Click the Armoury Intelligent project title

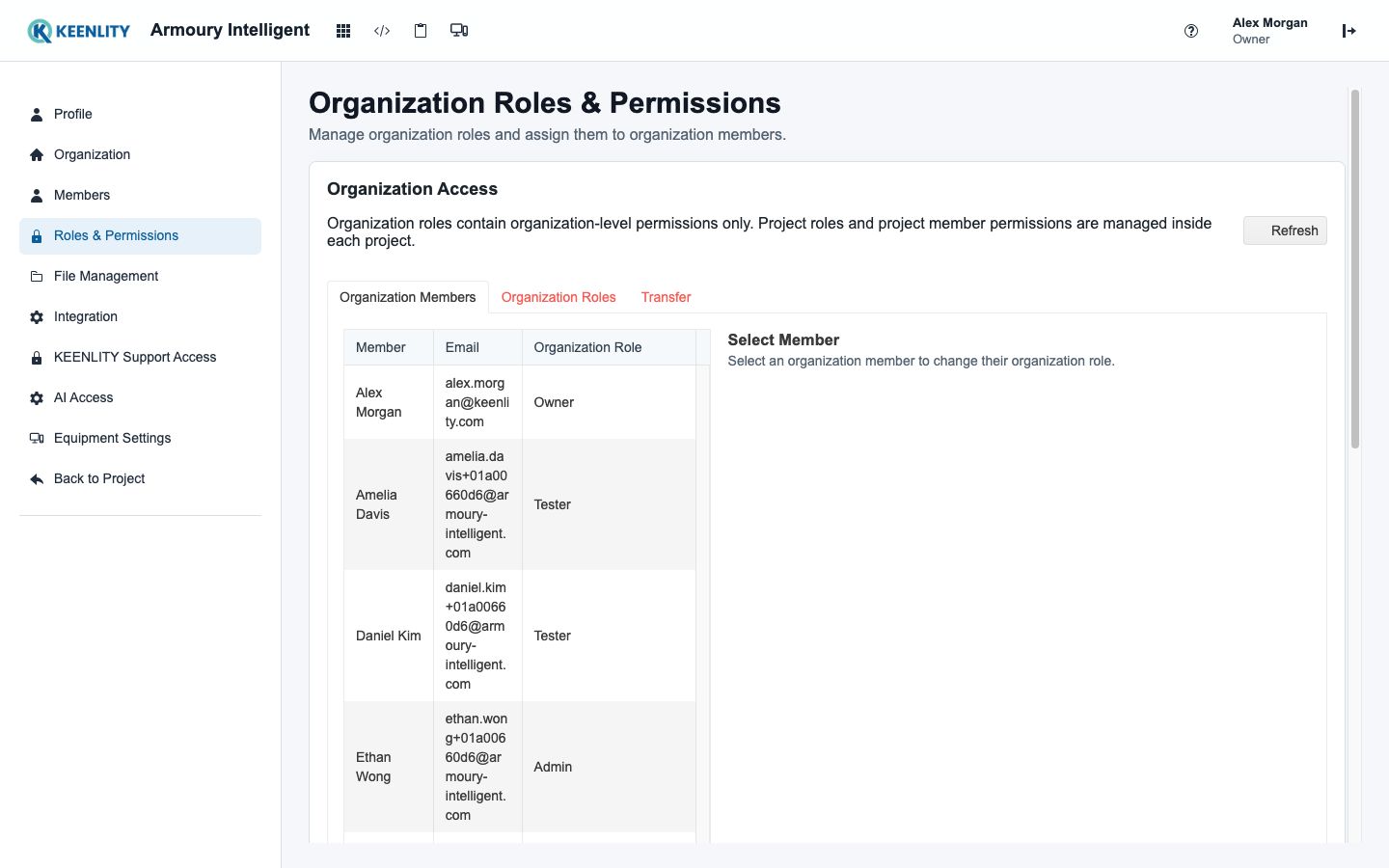(230, 30)
